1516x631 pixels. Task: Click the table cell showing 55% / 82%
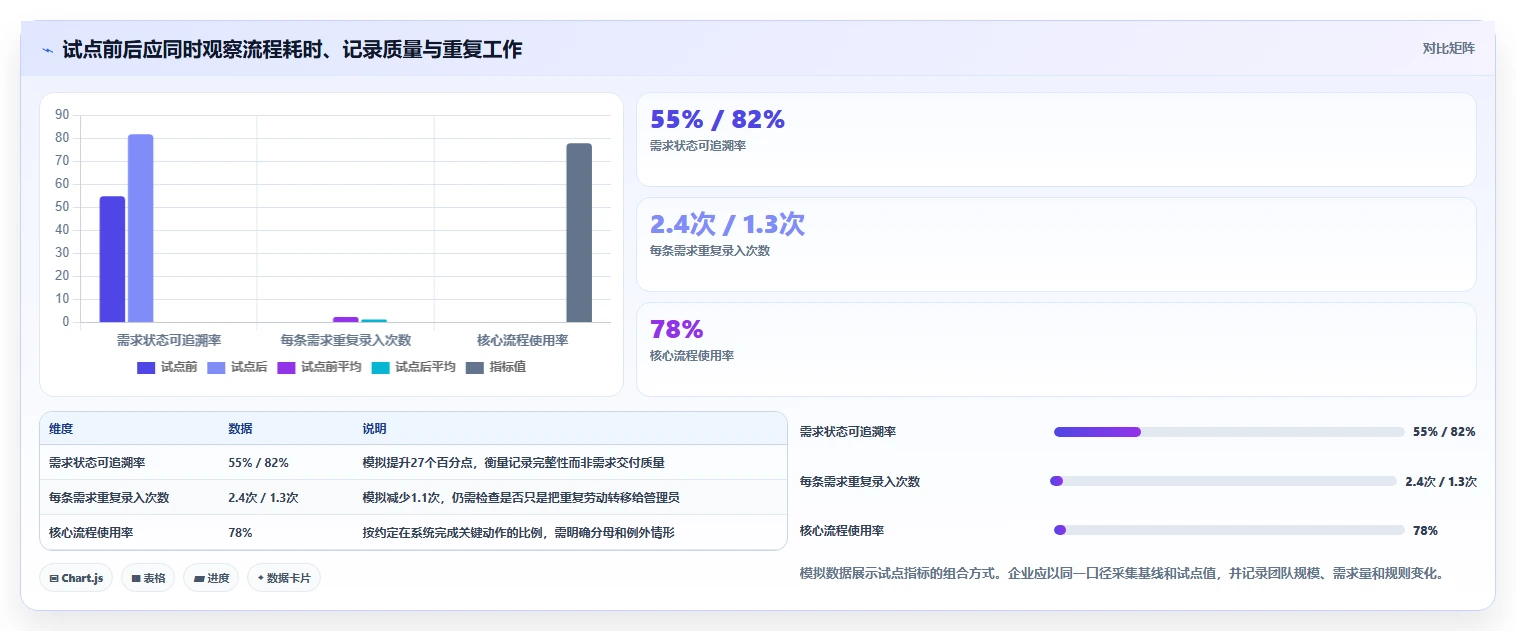coord(258,463)
